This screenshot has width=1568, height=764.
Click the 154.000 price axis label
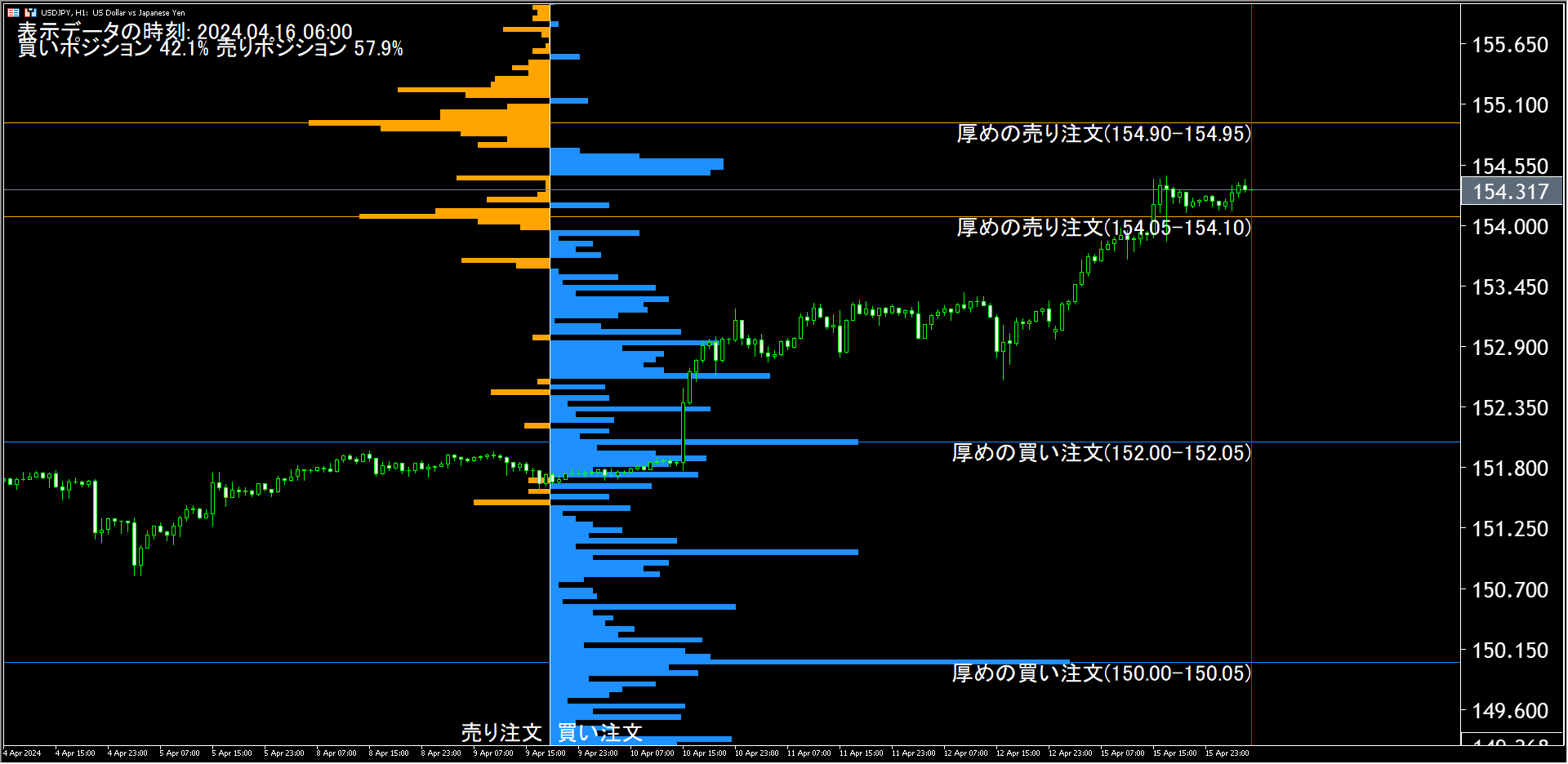(1510, 227)
